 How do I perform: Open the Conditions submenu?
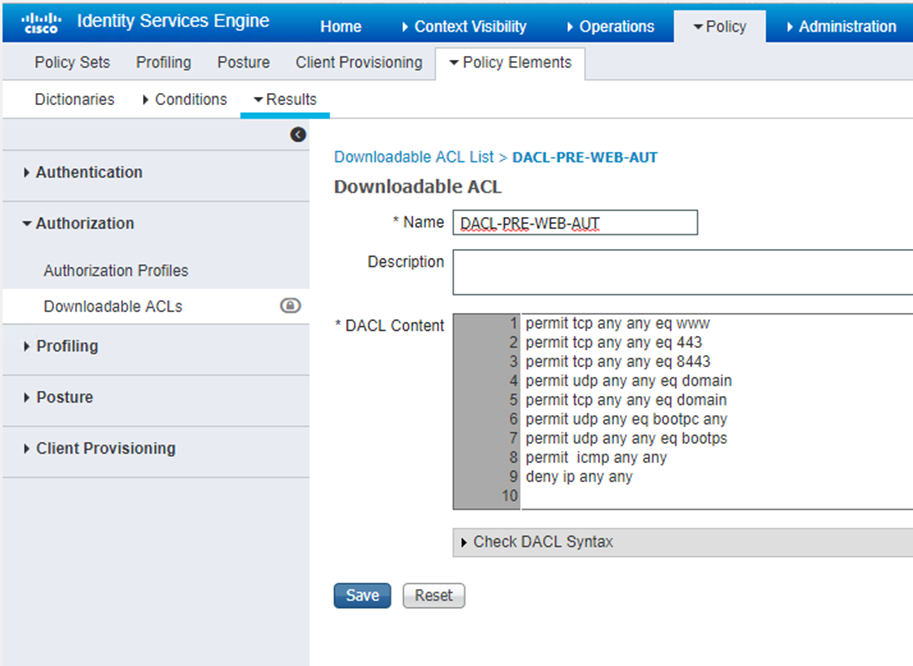coord(185,100)
